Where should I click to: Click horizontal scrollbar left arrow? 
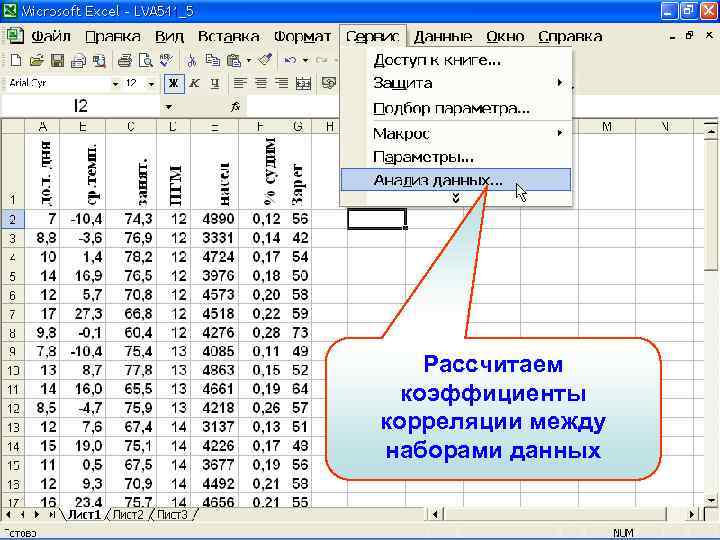coord(435,515)
